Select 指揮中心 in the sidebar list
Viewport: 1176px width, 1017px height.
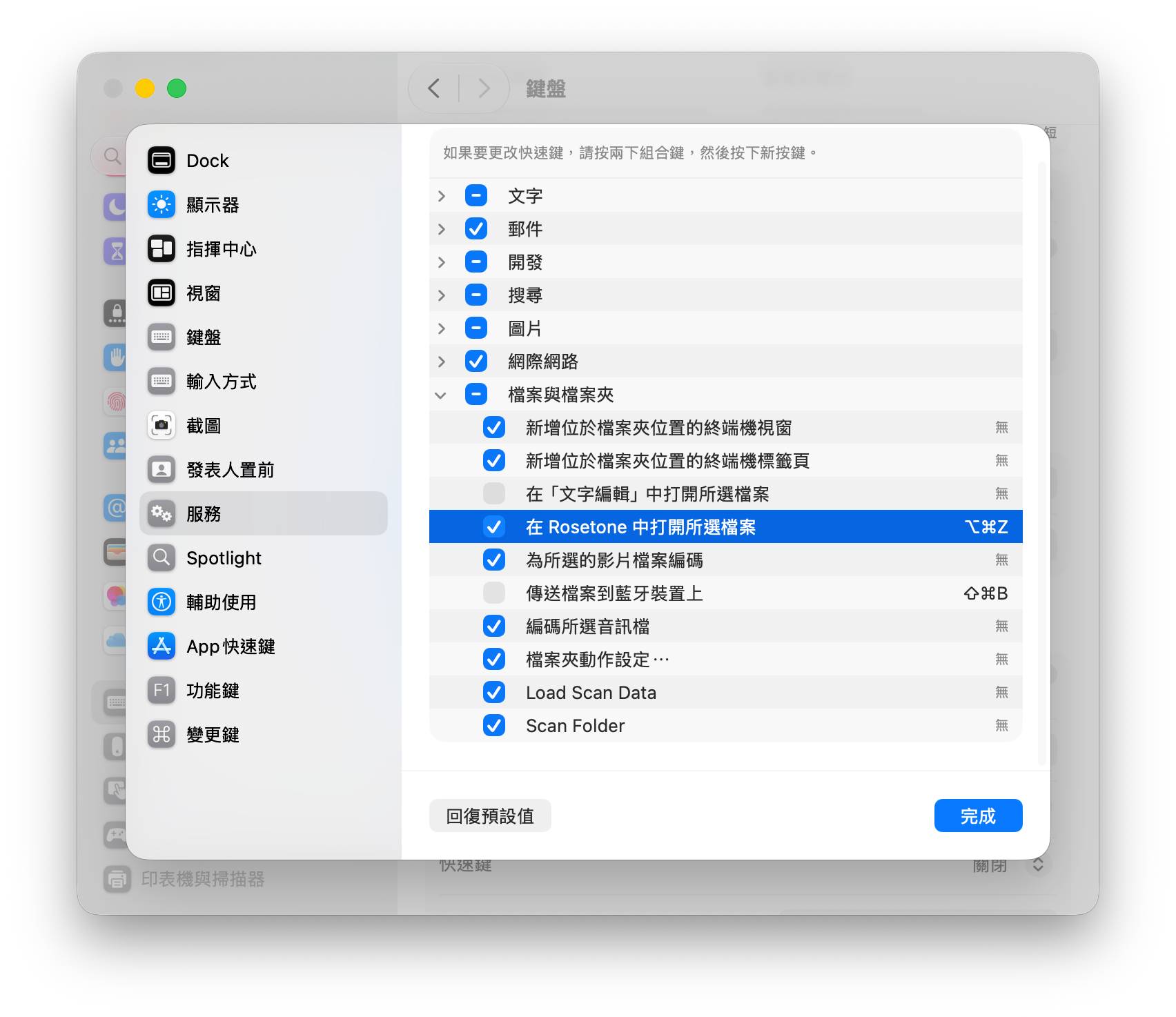(264, 249)
